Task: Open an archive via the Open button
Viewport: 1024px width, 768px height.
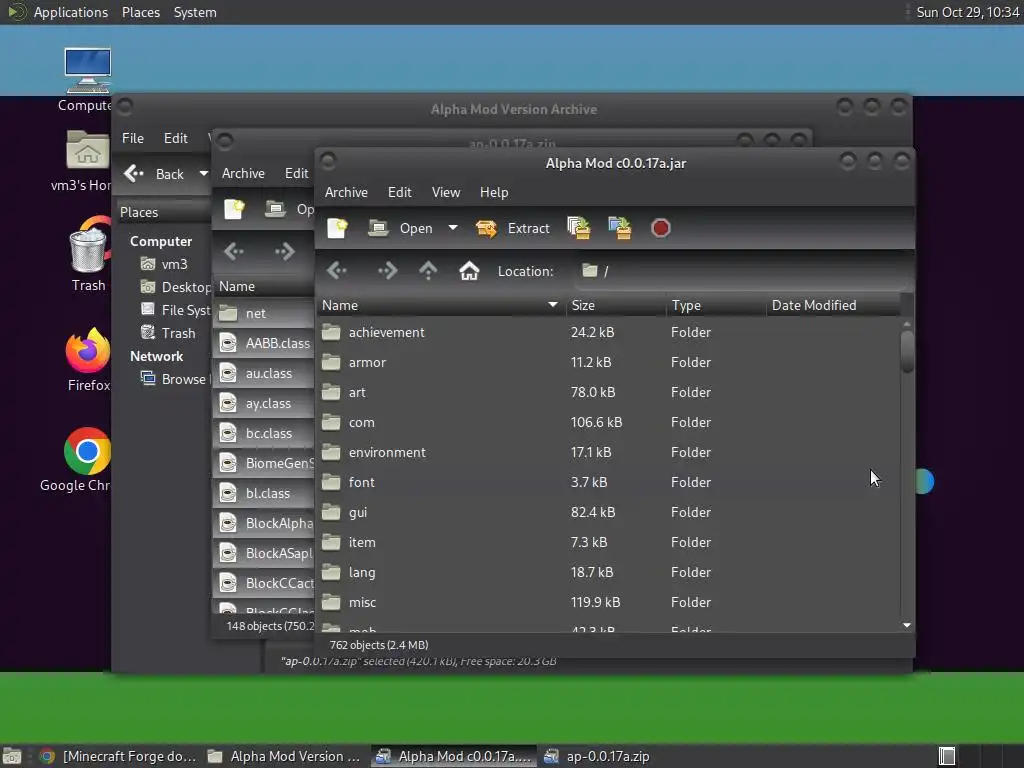Action: [400, 228]
